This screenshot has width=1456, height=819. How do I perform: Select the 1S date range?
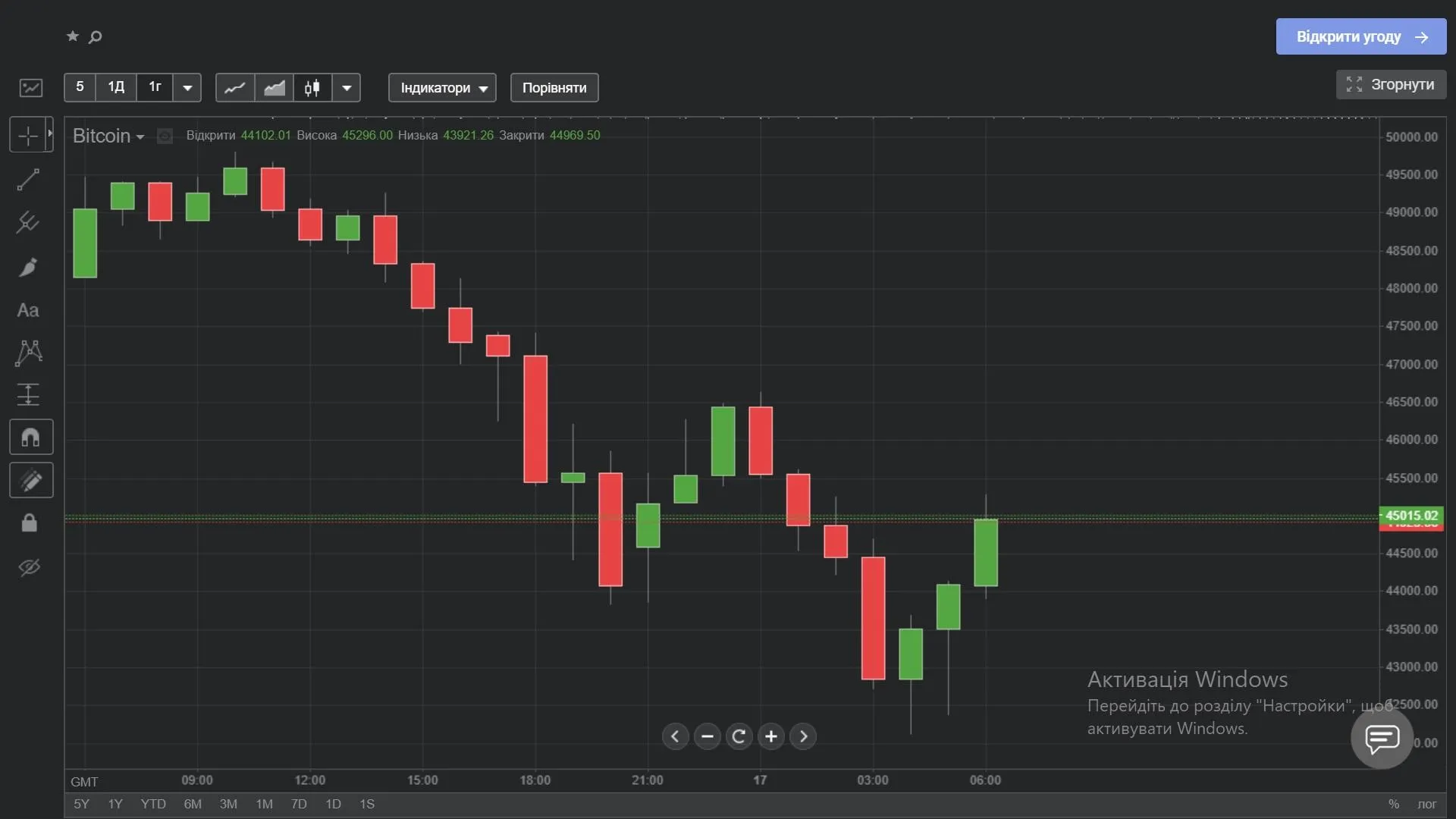pos(367,804)
